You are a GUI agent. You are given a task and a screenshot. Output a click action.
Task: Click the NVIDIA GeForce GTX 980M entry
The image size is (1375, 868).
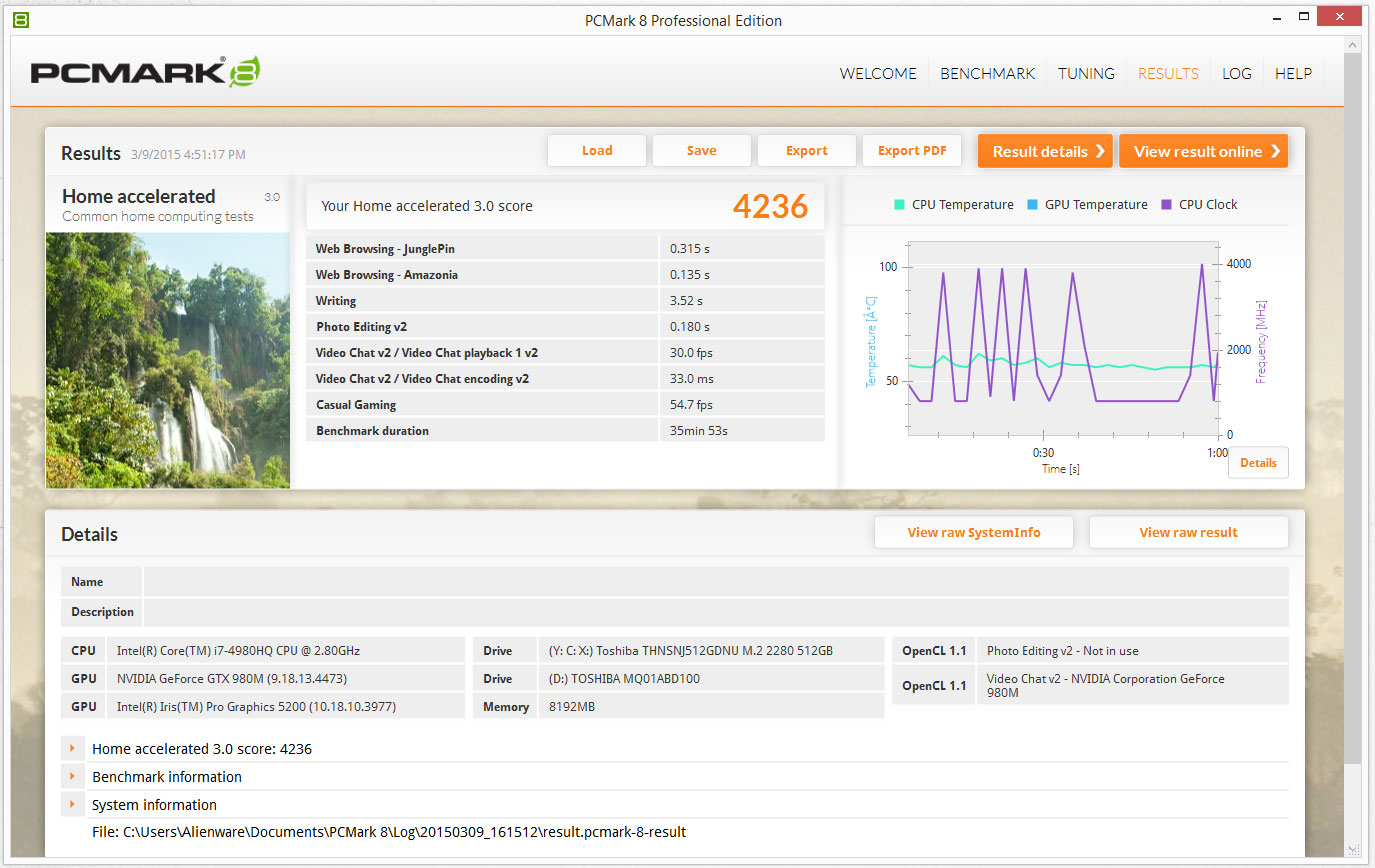pyautogui.click(x=286, y=678)
